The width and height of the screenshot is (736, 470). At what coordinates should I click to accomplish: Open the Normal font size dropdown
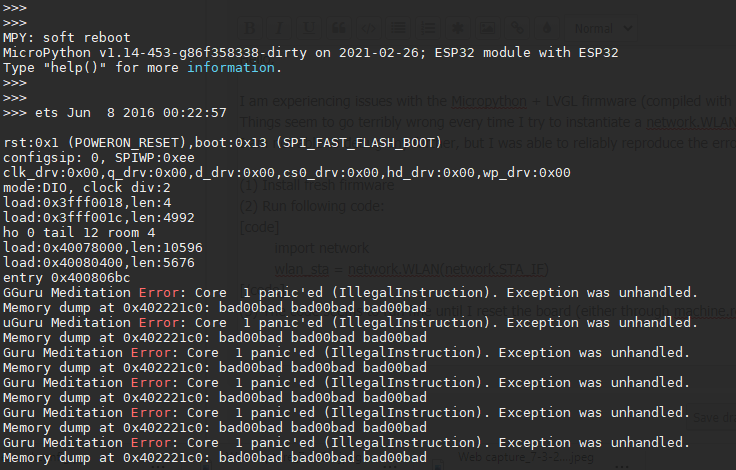[x=602, y=29]
